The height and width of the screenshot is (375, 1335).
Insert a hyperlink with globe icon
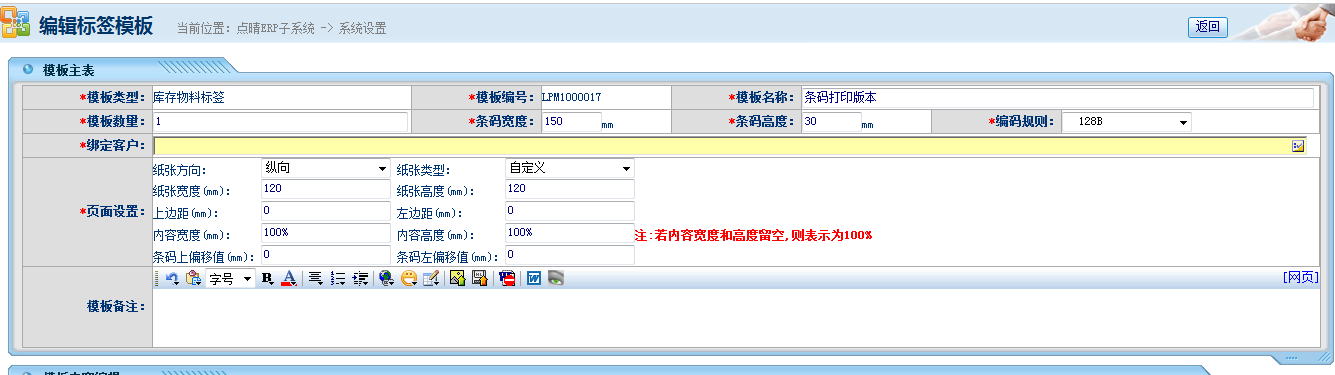(x=387, y=278)
